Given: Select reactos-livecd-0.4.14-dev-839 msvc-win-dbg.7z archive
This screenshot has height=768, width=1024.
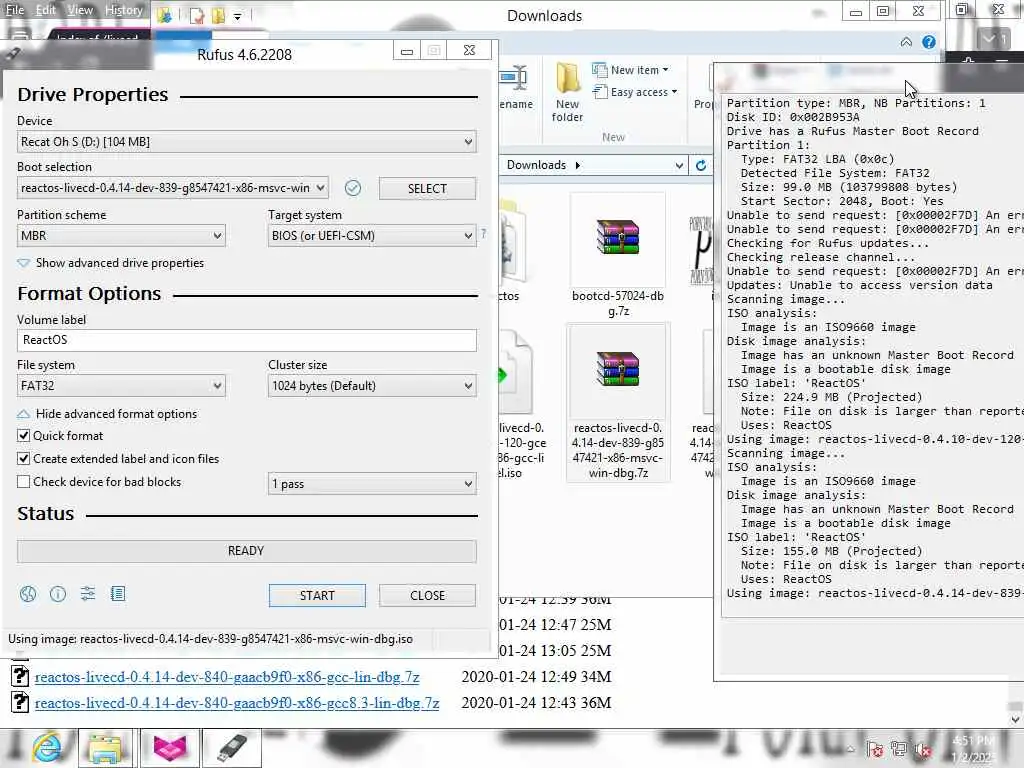Looking at the screenshot, I should [618, 402].
